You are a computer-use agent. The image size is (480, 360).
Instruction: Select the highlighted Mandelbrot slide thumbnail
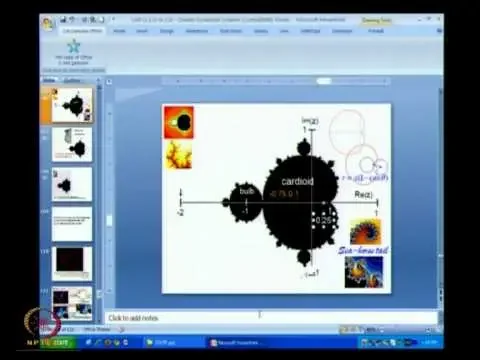coord(72,105)
